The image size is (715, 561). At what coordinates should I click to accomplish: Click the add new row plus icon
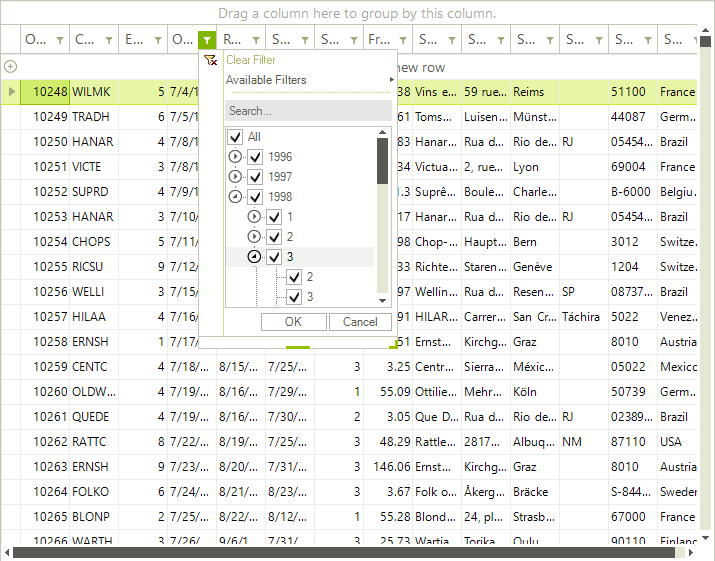point(10,67)
